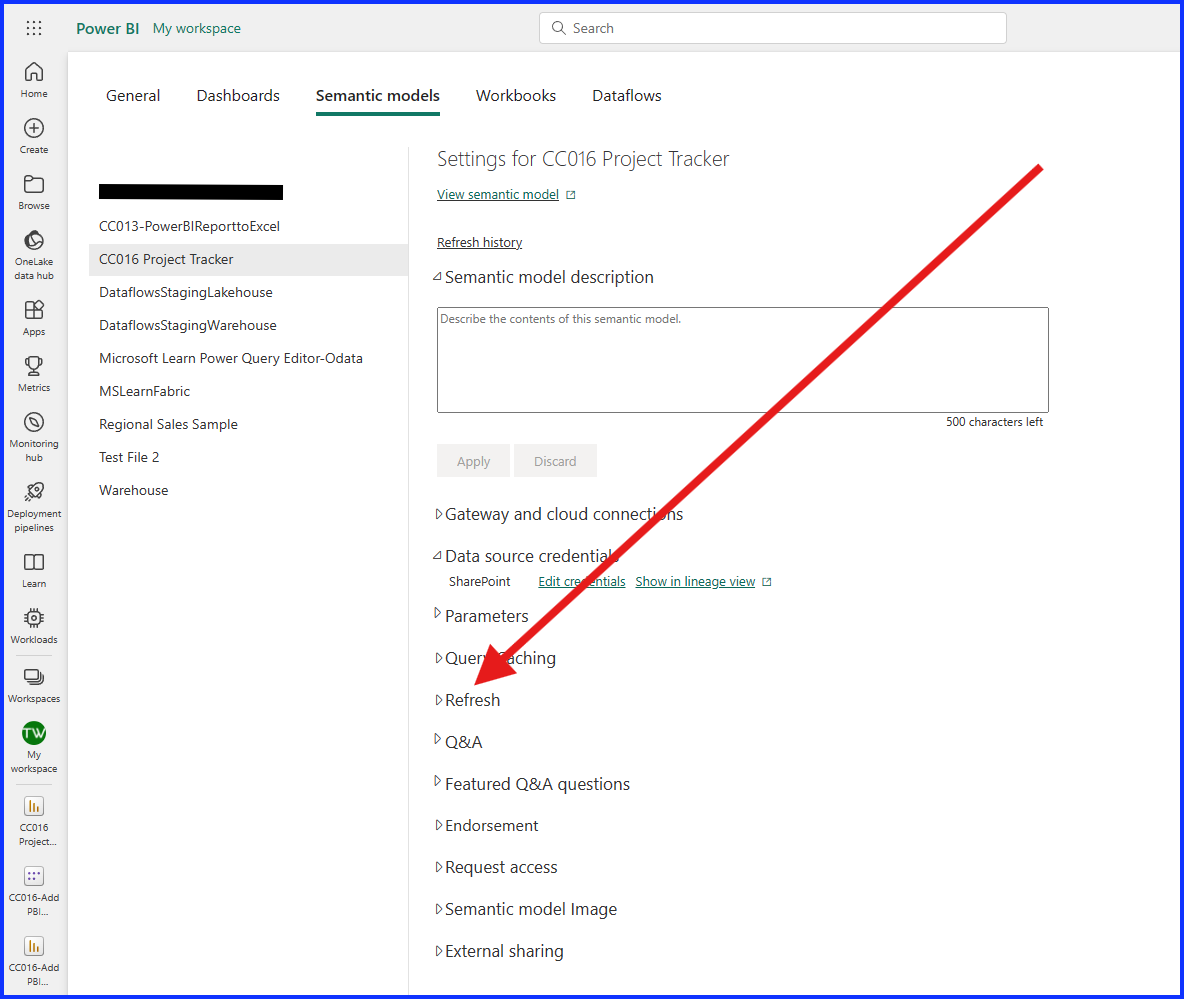Select DataflowsStagingLakehouse model
This screenshot has height=999, width=1184.
pos(186,292)
